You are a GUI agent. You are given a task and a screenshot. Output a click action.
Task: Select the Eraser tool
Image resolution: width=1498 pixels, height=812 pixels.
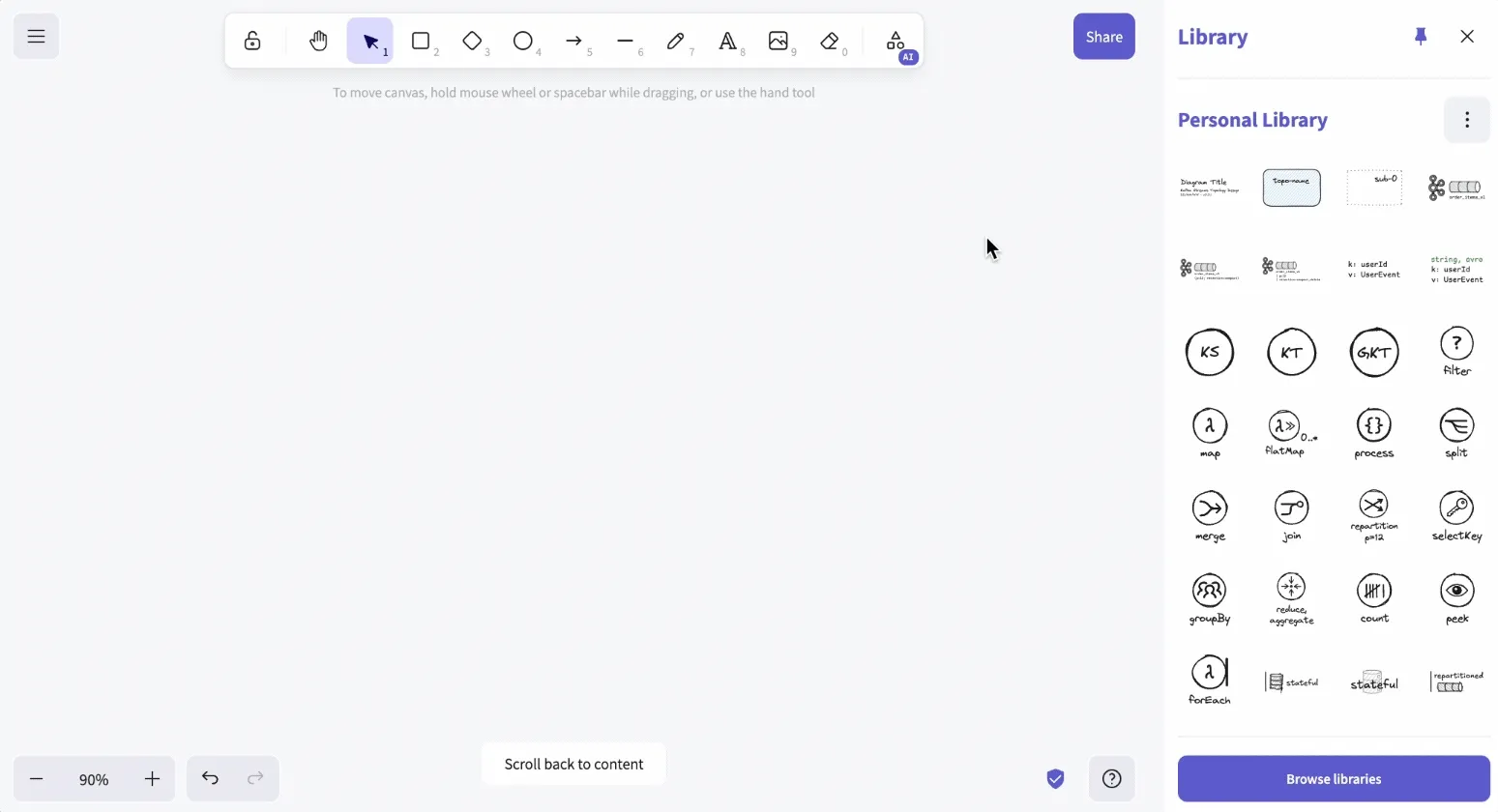pos(830,41)
